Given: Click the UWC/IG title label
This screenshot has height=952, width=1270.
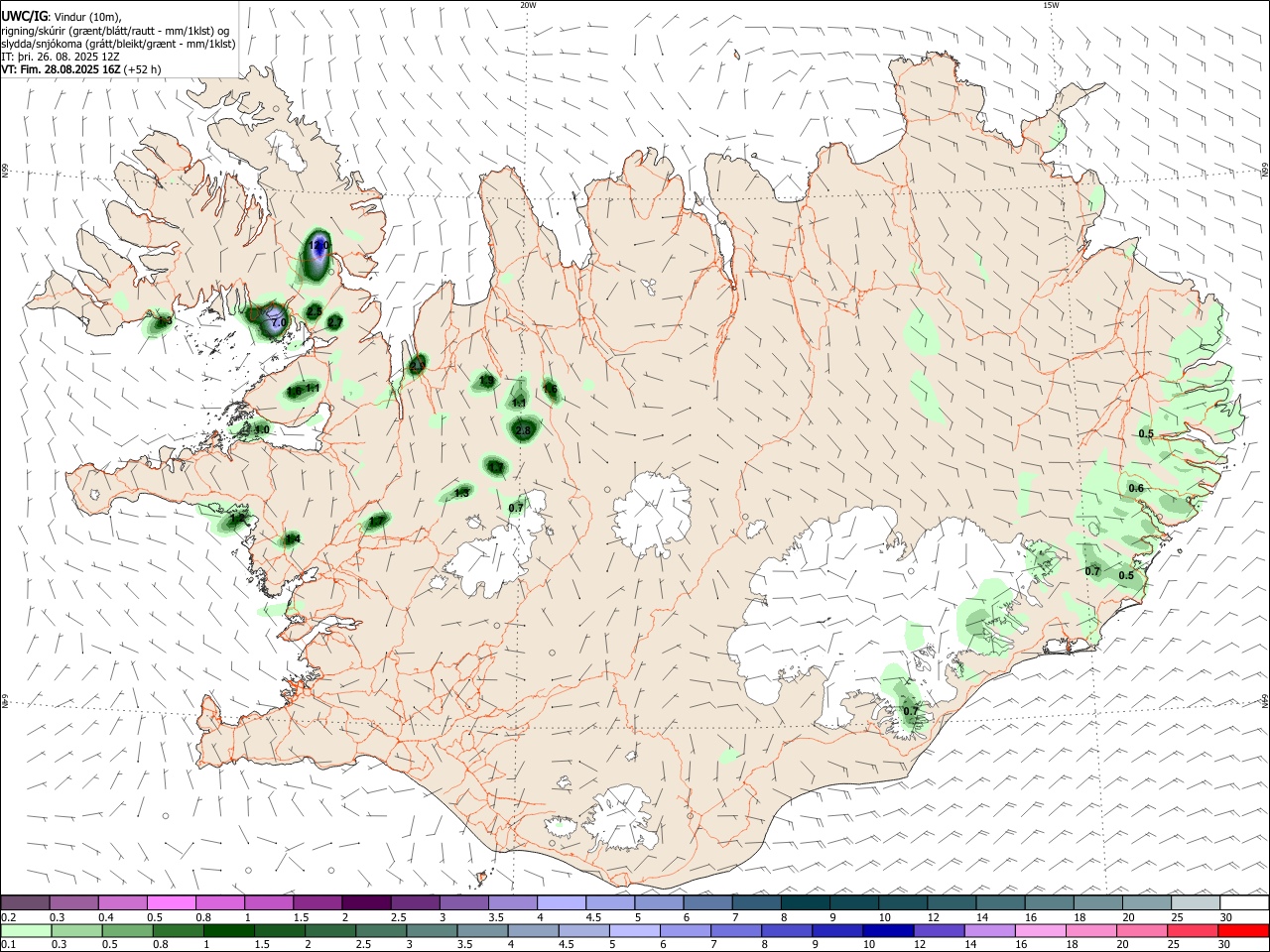Looking at the screenshot, I should pyautogui.click(x=24, y=17).
